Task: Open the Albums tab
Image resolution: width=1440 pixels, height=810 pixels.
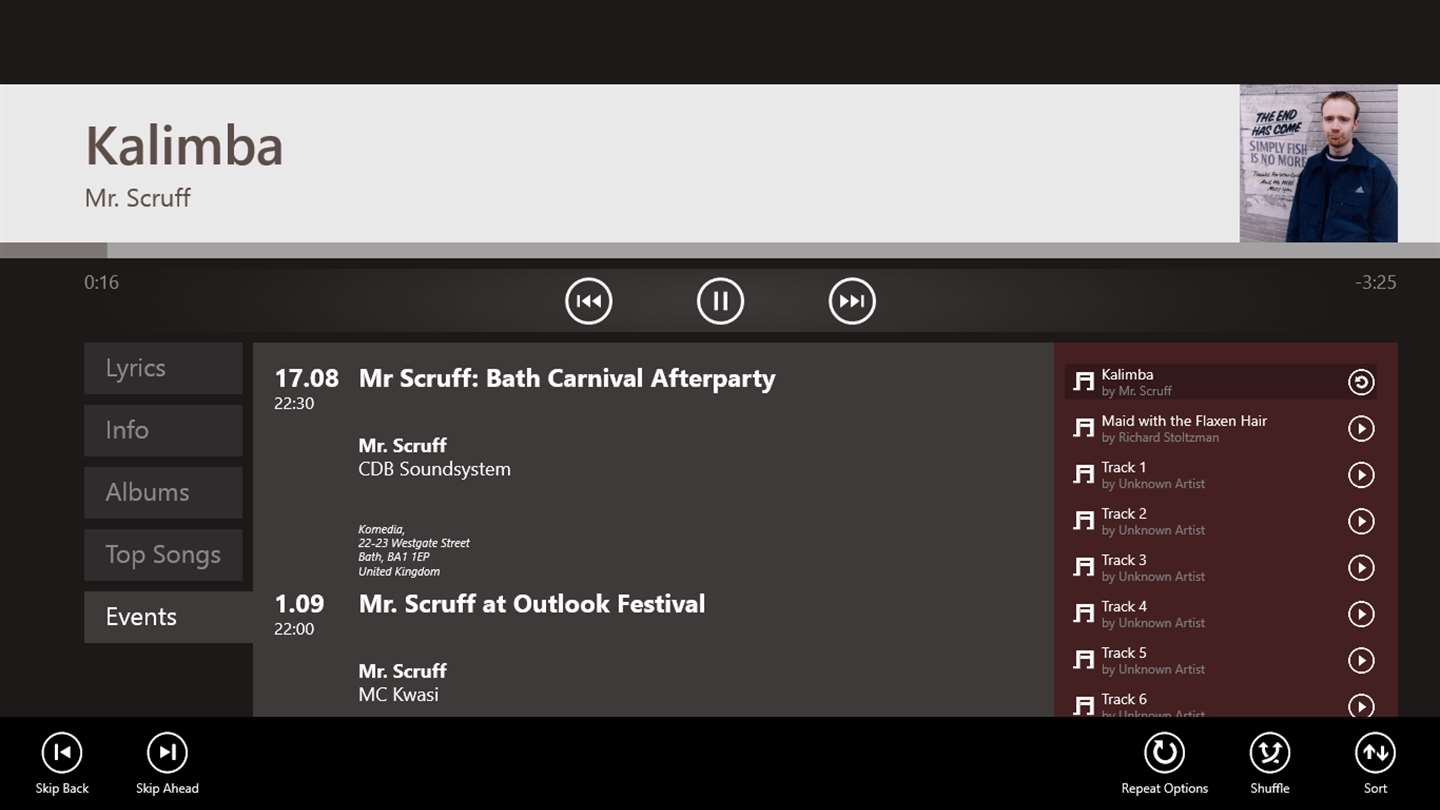Action: click(x=163, y=492)
